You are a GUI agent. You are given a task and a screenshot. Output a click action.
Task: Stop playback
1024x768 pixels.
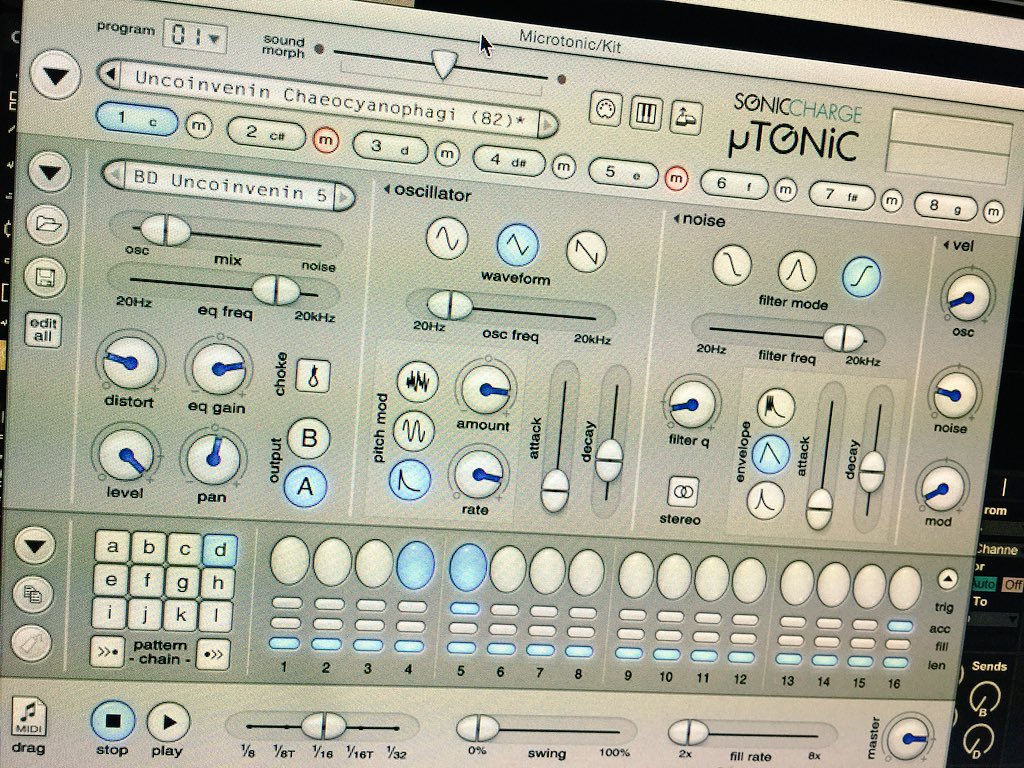click(113, 720)
